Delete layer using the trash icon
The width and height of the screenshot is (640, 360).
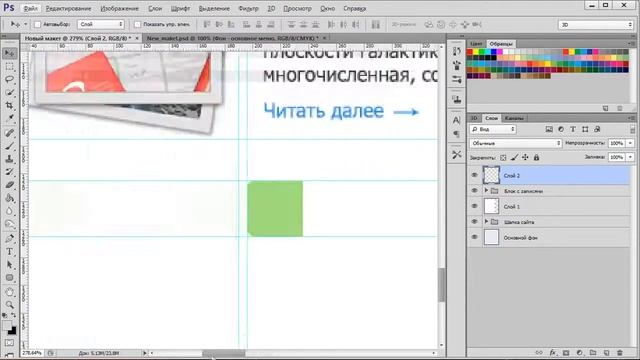point(620,353)
